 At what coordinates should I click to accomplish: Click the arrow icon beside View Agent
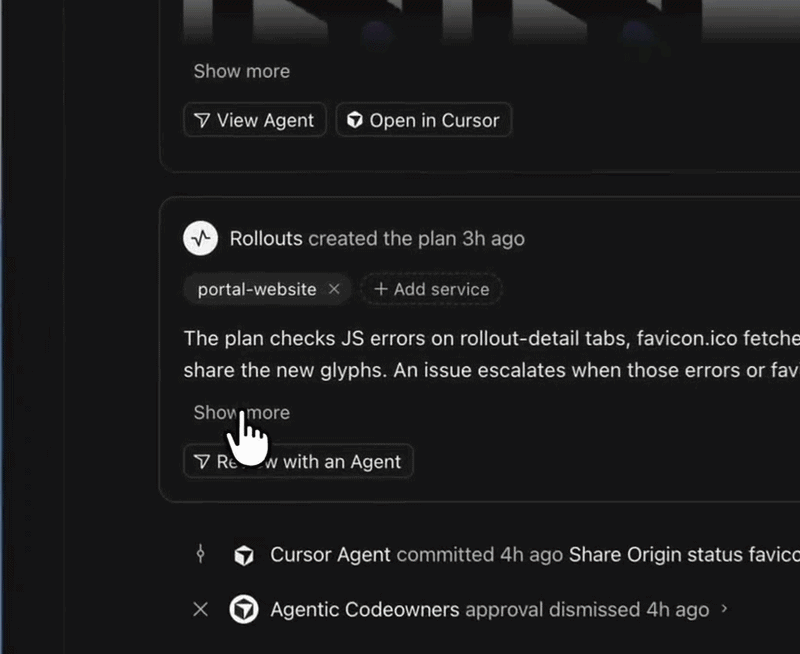(x=202, y=120)
